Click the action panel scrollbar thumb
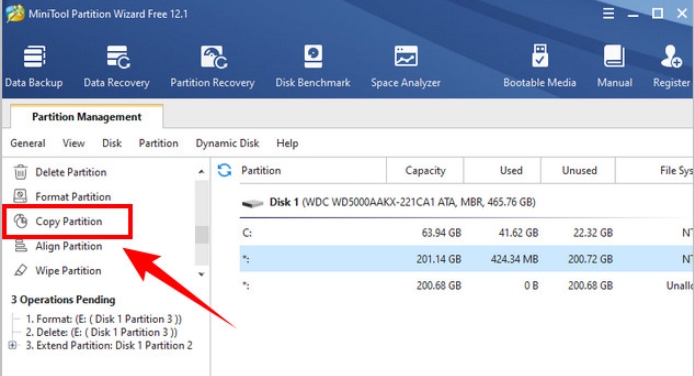Screen dimensions: 694x376 (201, 234)
